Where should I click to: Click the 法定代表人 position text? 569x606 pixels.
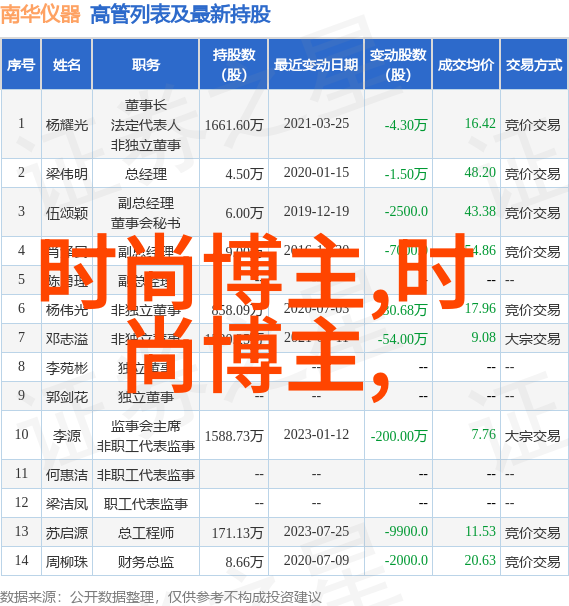pyautogui.click(x=146, y=125)
